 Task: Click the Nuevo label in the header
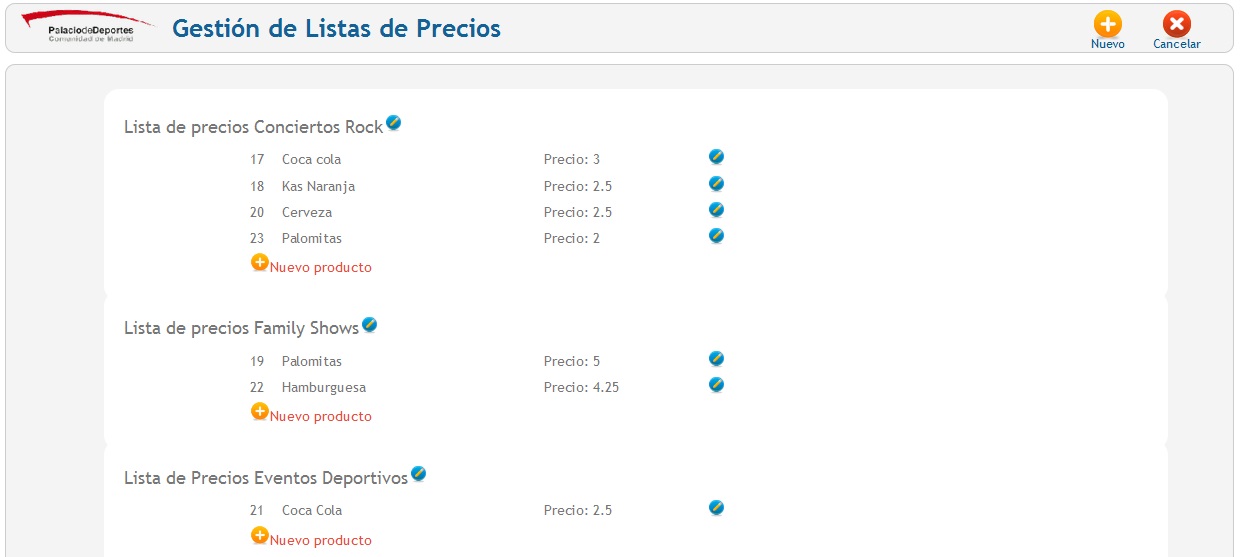[1108, 45]
